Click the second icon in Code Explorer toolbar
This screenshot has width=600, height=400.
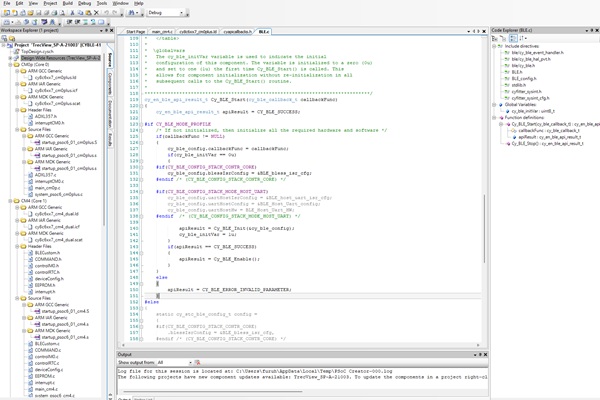point(503,38)
